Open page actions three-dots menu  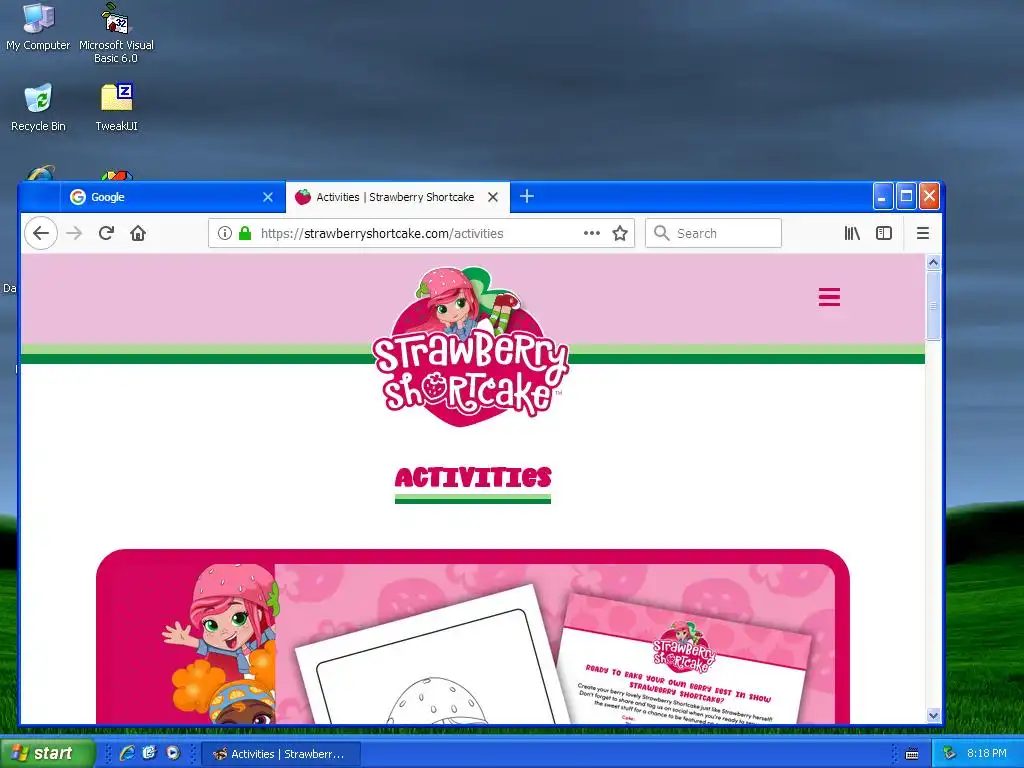point(592,233)
